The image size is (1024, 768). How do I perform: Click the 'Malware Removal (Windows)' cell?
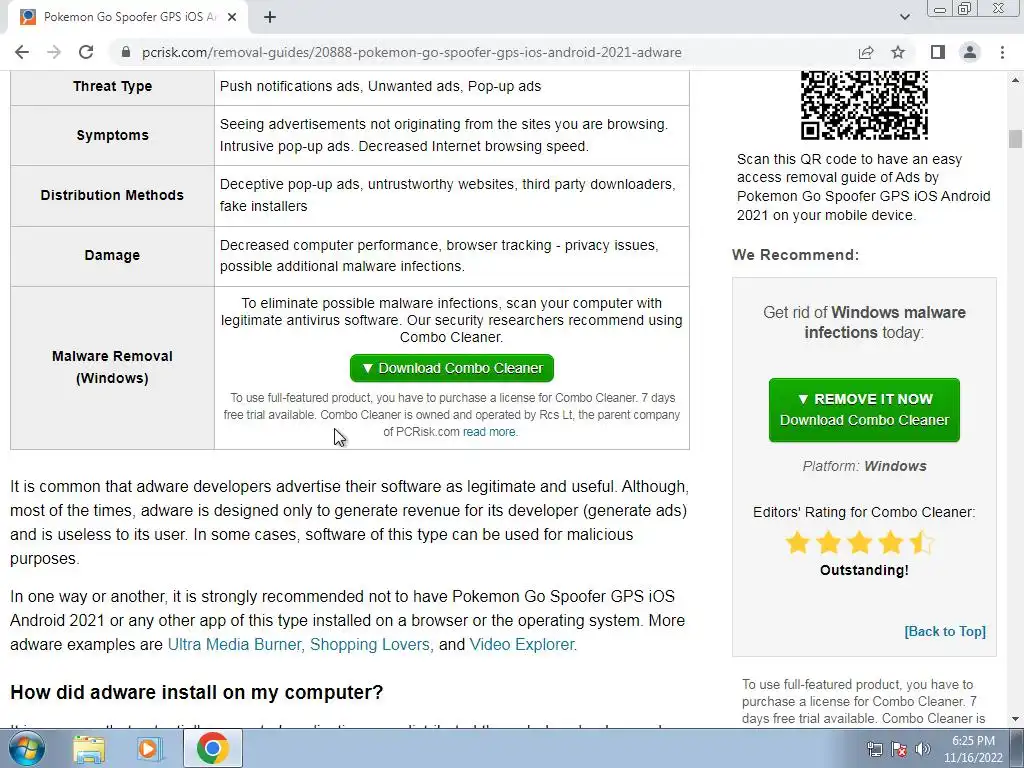pos(112,367)
